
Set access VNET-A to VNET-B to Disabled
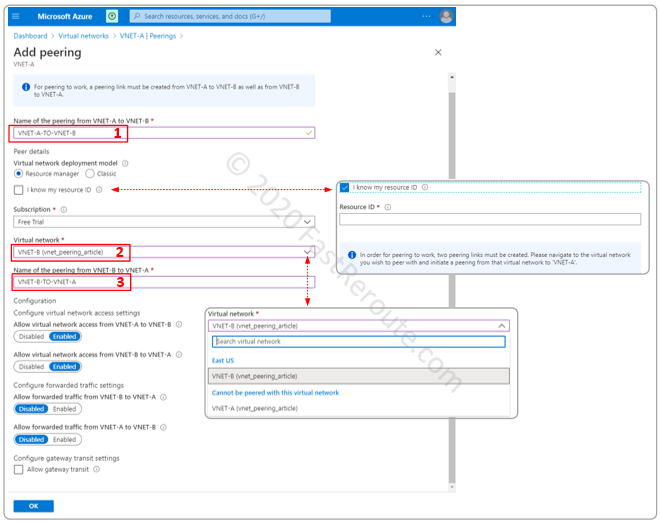pos(32,337)
